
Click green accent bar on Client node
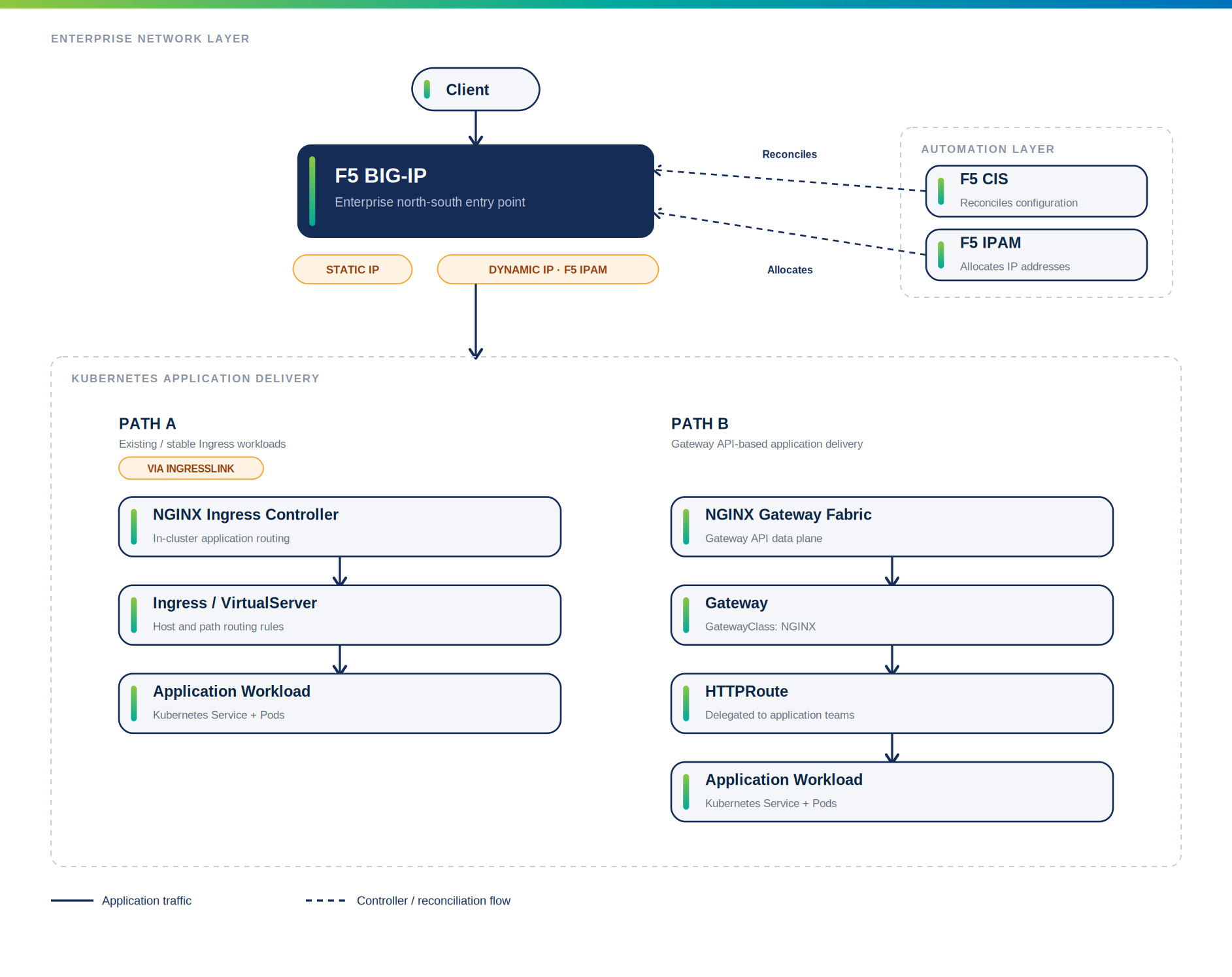click(427, 90)
